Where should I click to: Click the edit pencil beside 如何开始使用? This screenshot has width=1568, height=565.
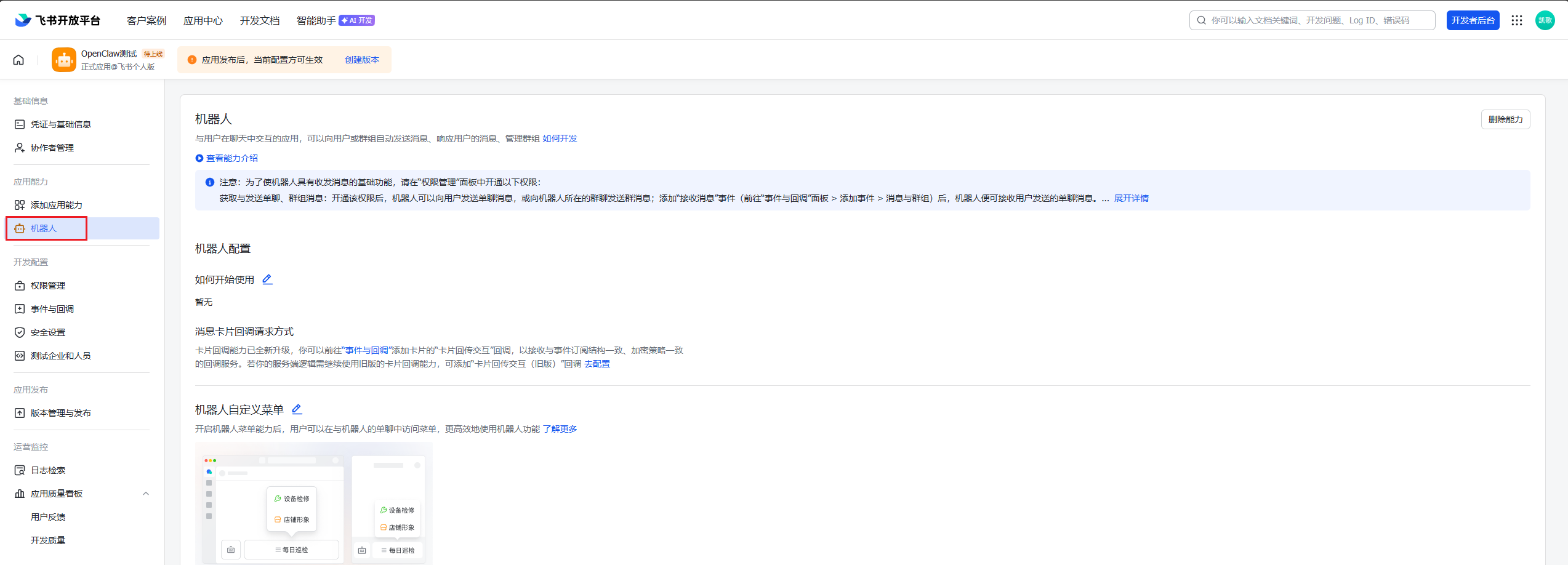pos(267,279)
